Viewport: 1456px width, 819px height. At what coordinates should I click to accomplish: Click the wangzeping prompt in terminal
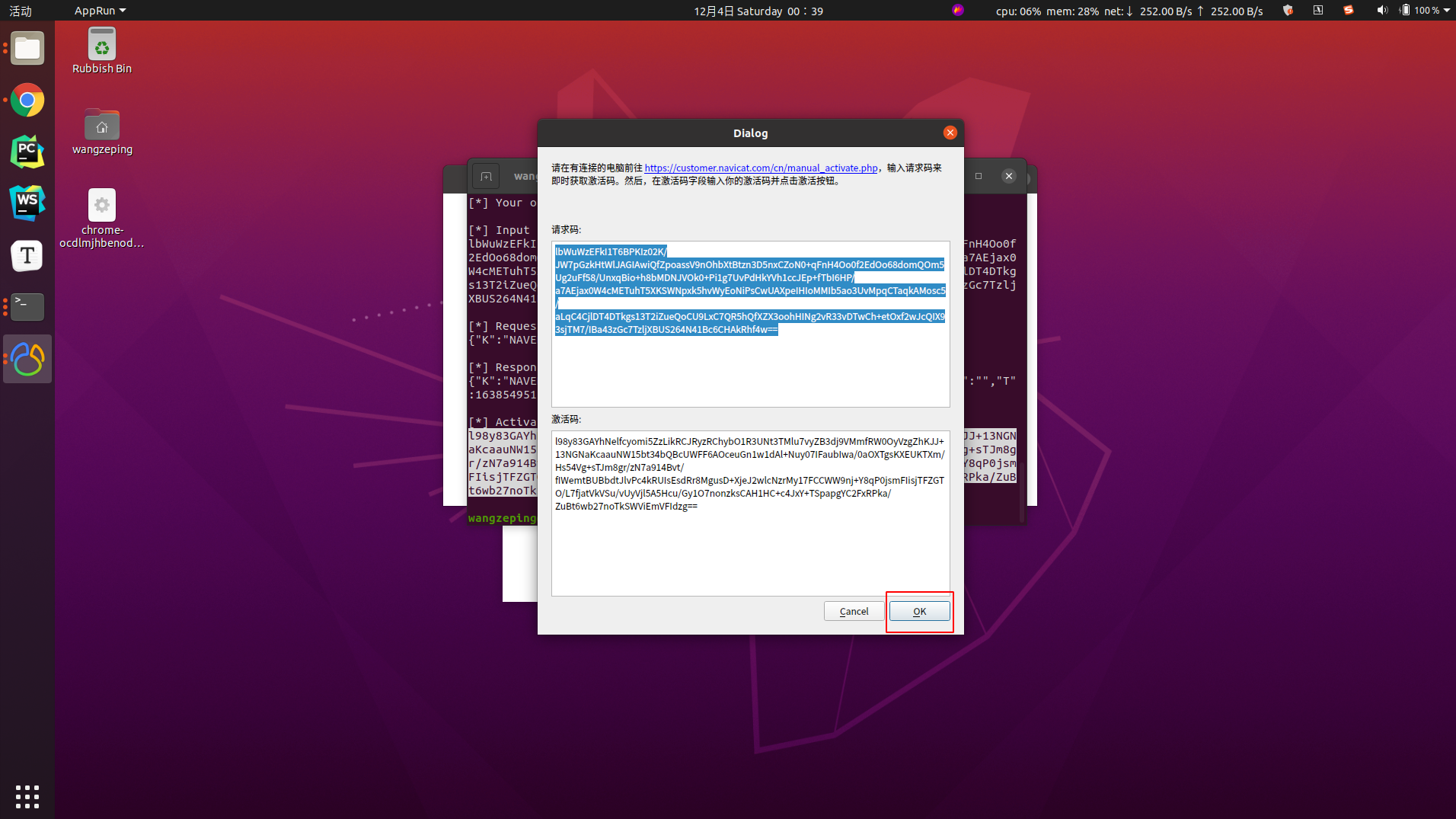click(502, 518)
